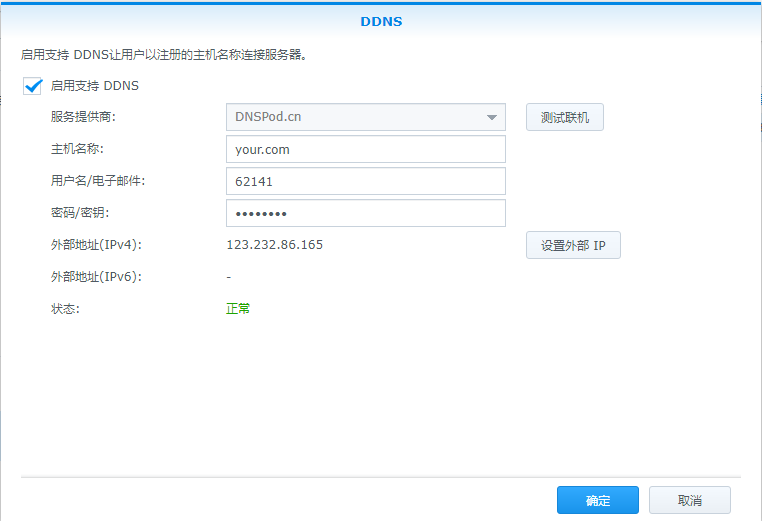Click the 状态 label
The image size is (762, 521).
[x=65, y=309]
